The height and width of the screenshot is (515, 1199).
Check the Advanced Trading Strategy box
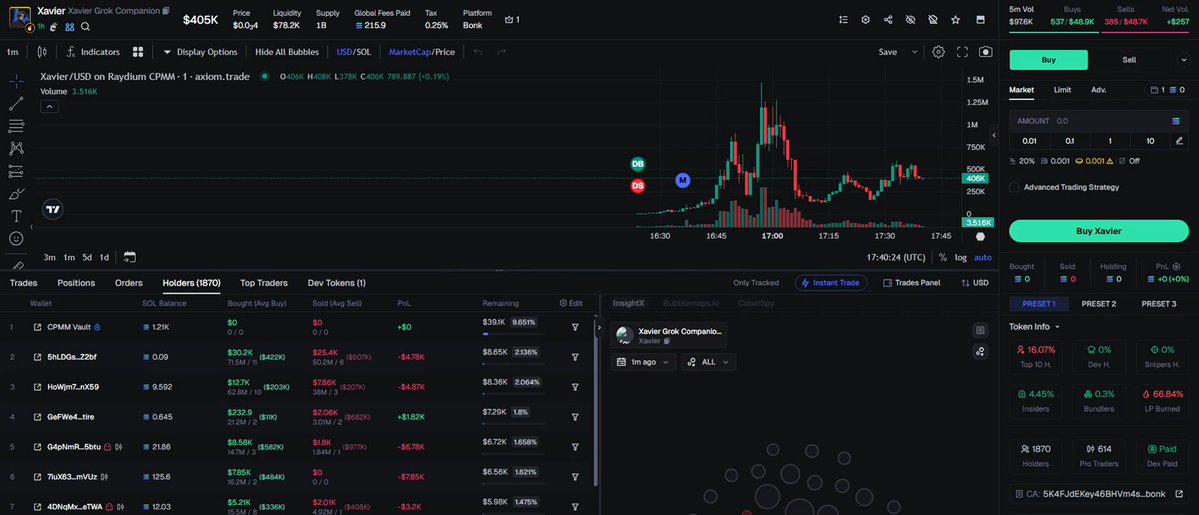(x=1014, y=187)
